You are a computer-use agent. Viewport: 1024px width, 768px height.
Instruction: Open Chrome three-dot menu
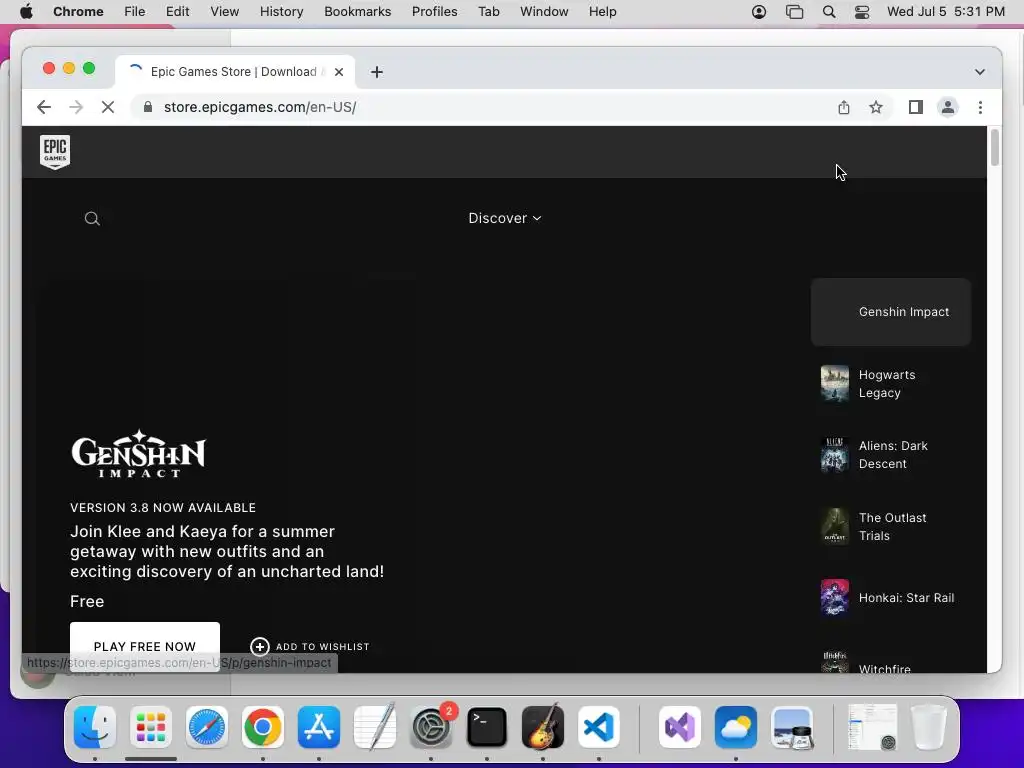[x=980, y=107]
